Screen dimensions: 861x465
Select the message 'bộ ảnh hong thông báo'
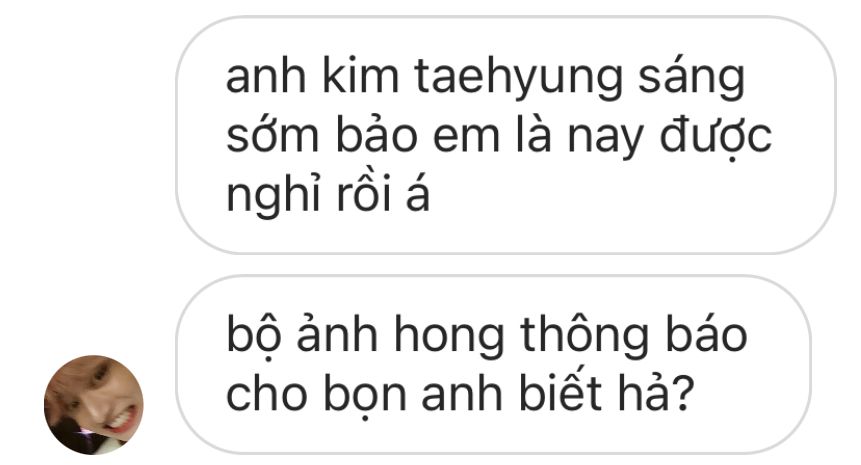click(x=494, y=365)
